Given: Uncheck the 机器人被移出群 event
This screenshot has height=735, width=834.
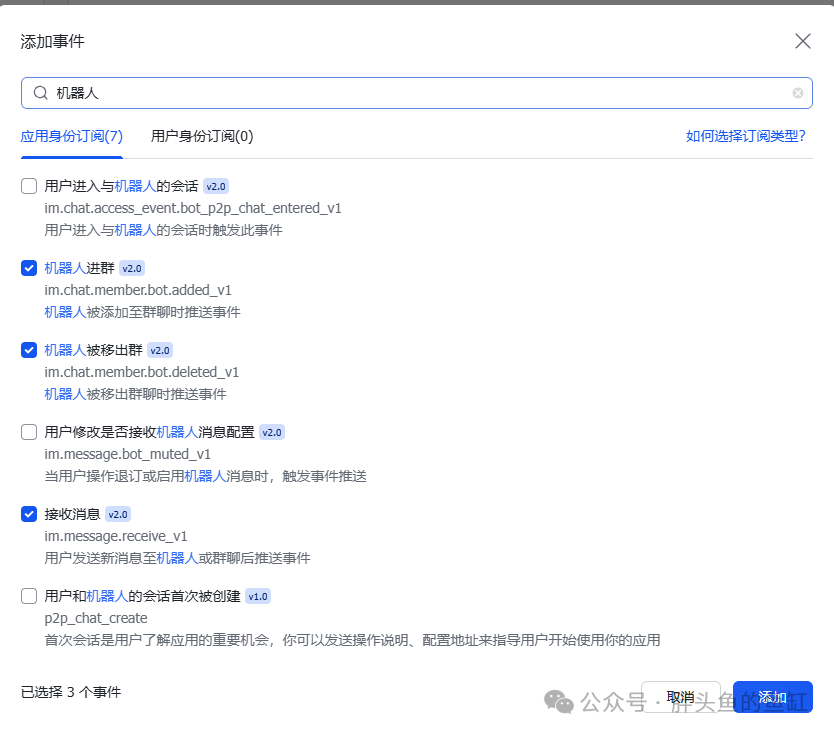Looking at the screenshot, I should 29,350.
